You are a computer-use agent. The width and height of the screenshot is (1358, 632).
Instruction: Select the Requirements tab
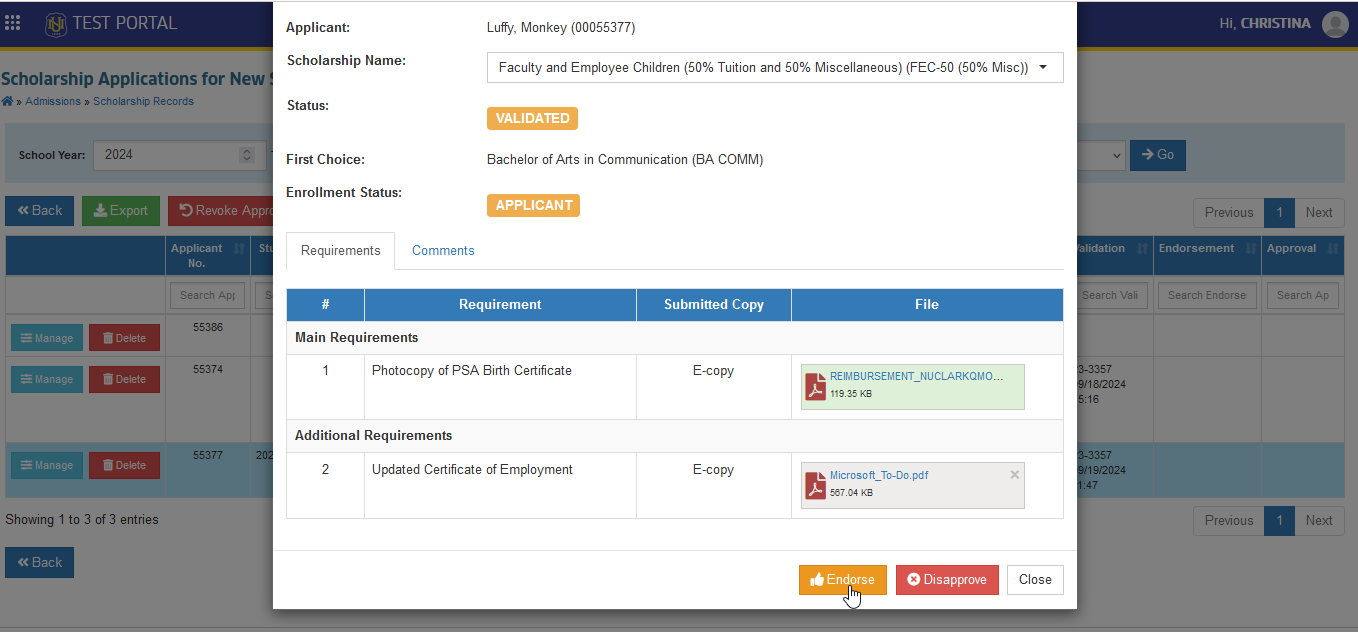click(x=340, y=251)
